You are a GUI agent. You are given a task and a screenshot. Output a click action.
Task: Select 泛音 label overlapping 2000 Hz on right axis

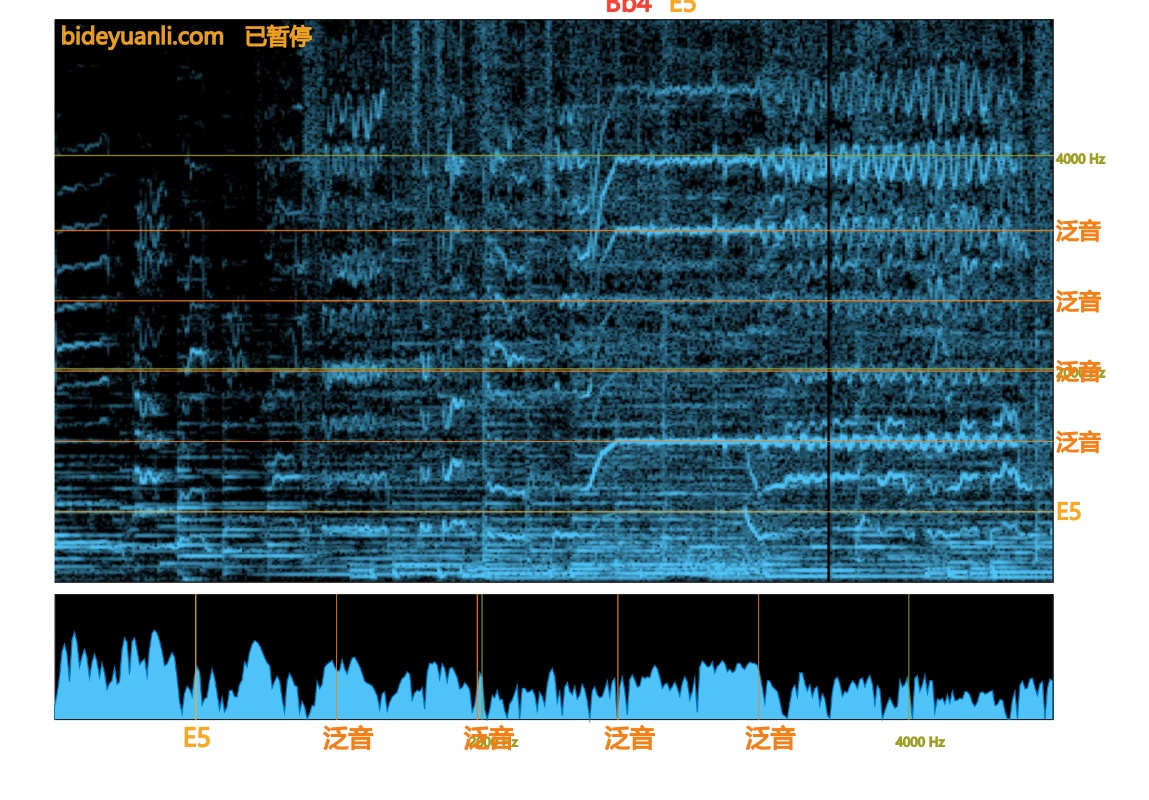(1078, 371)
